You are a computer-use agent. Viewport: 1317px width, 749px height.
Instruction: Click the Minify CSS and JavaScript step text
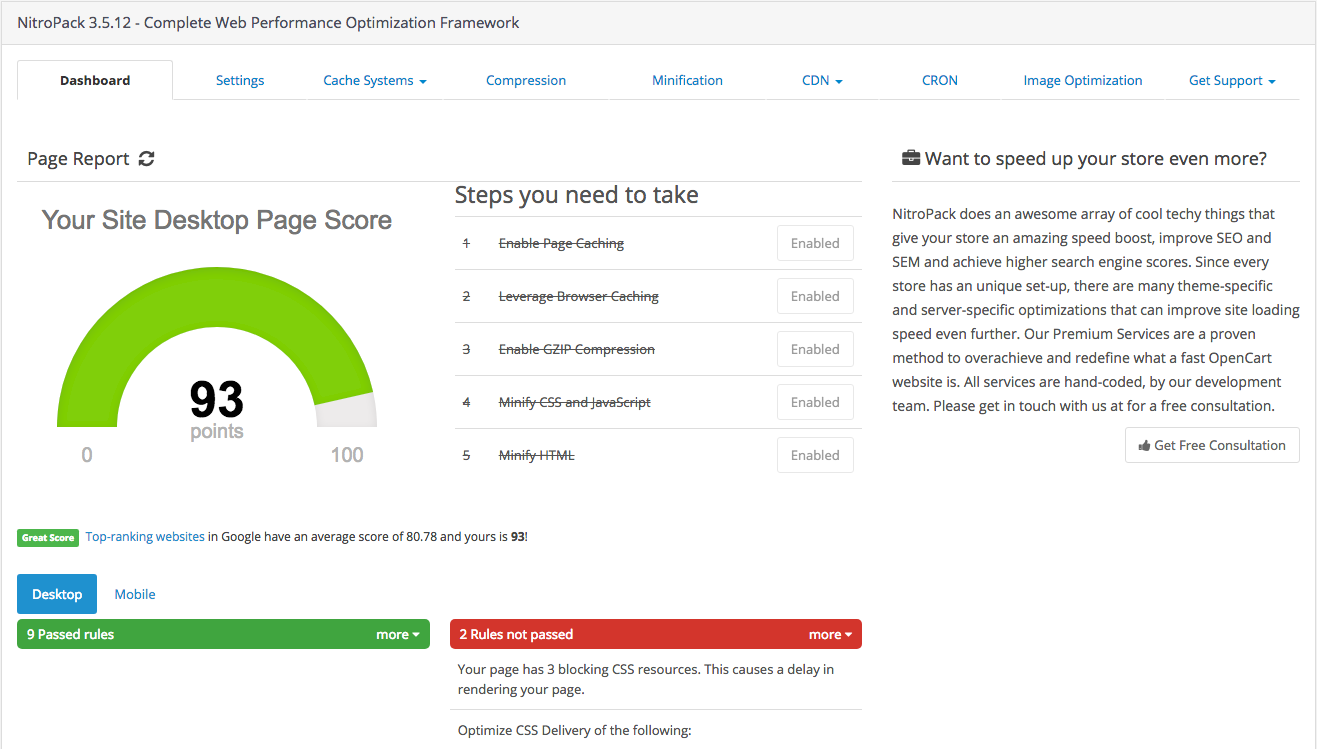click(x=575, y=402)
